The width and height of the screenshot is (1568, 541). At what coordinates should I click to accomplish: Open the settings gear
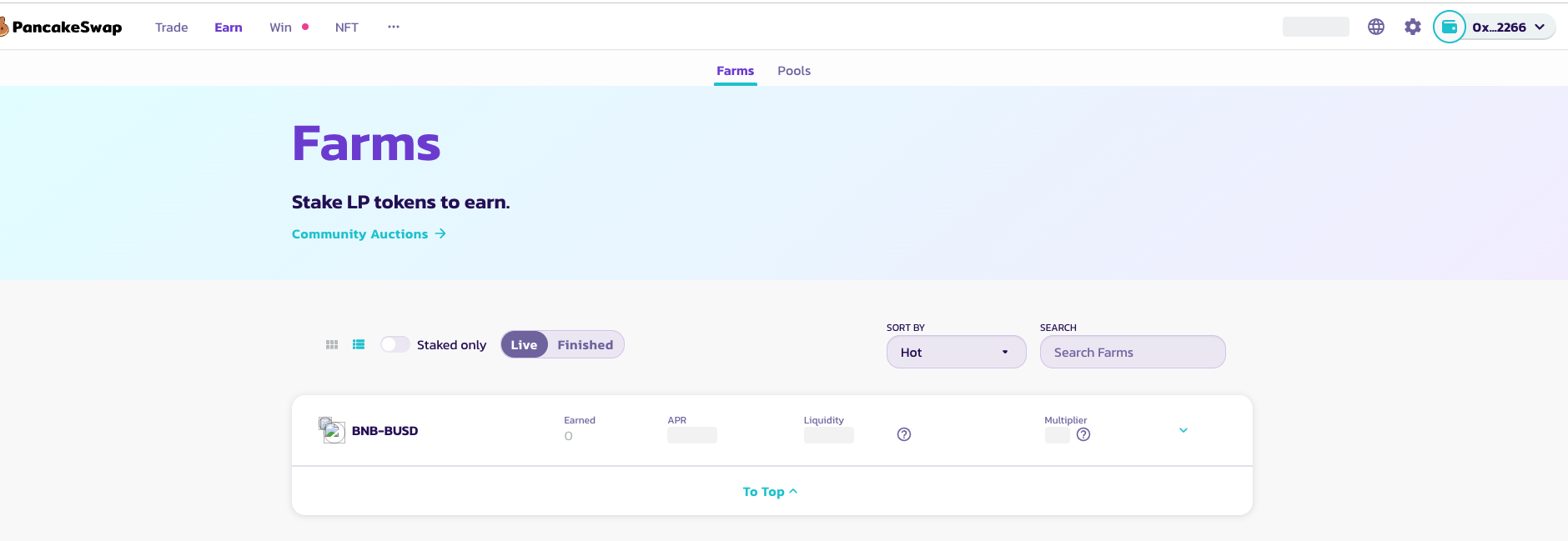click(1413, 27)
